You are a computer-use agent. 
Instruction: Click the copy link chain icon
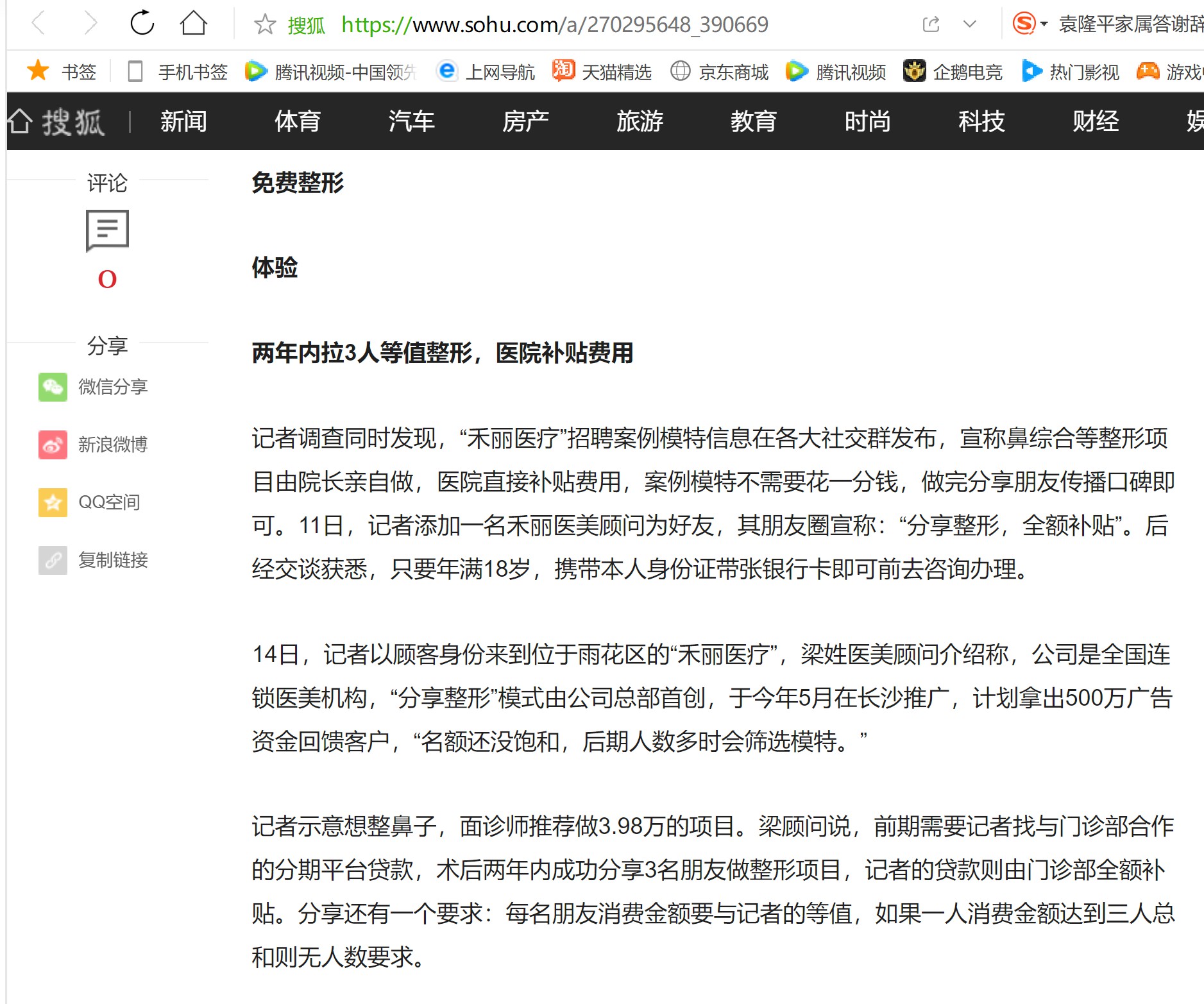point(53,560)
